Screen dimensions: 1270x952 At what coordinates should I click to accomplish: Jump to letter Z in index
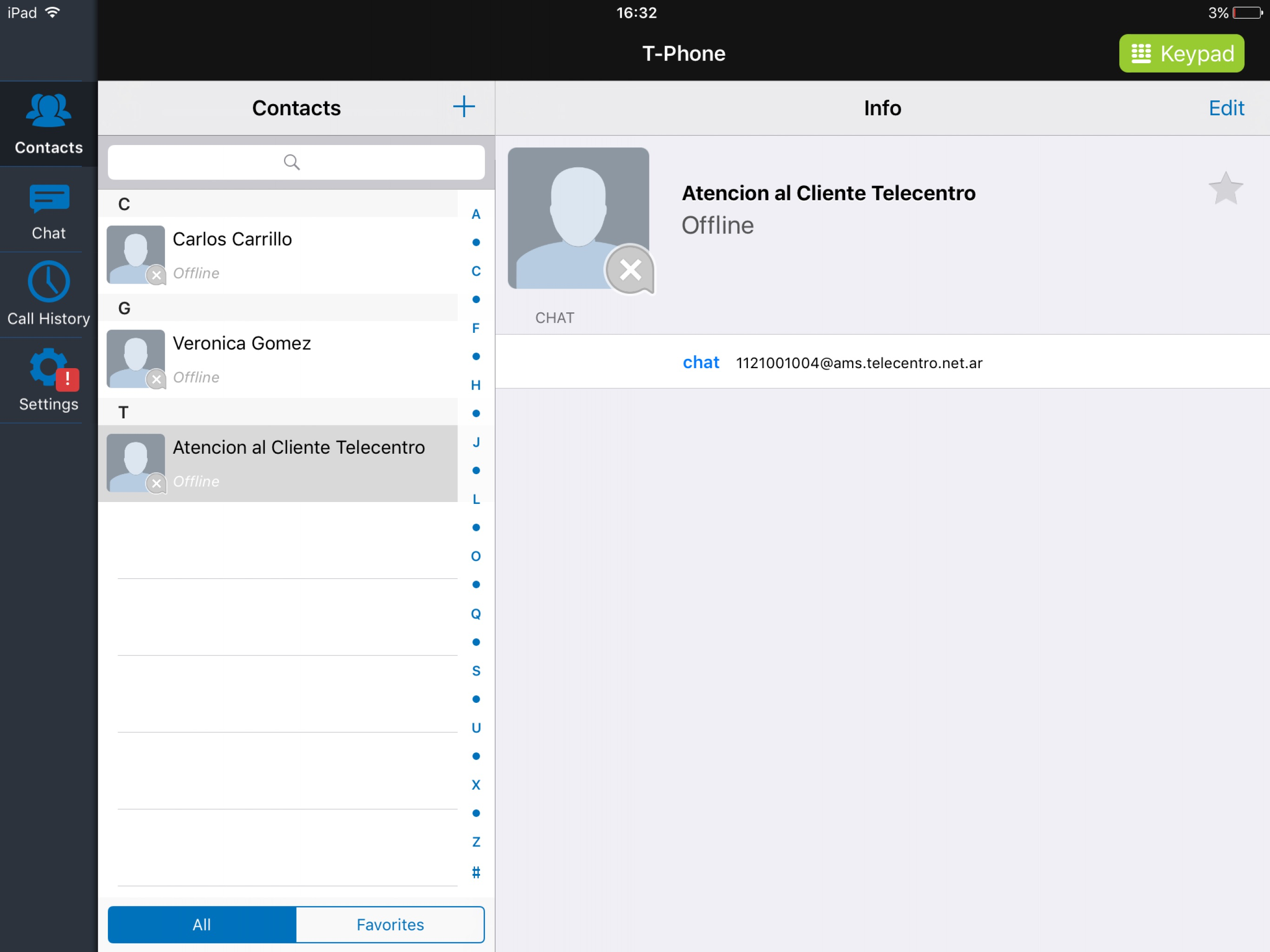[476, 842]
